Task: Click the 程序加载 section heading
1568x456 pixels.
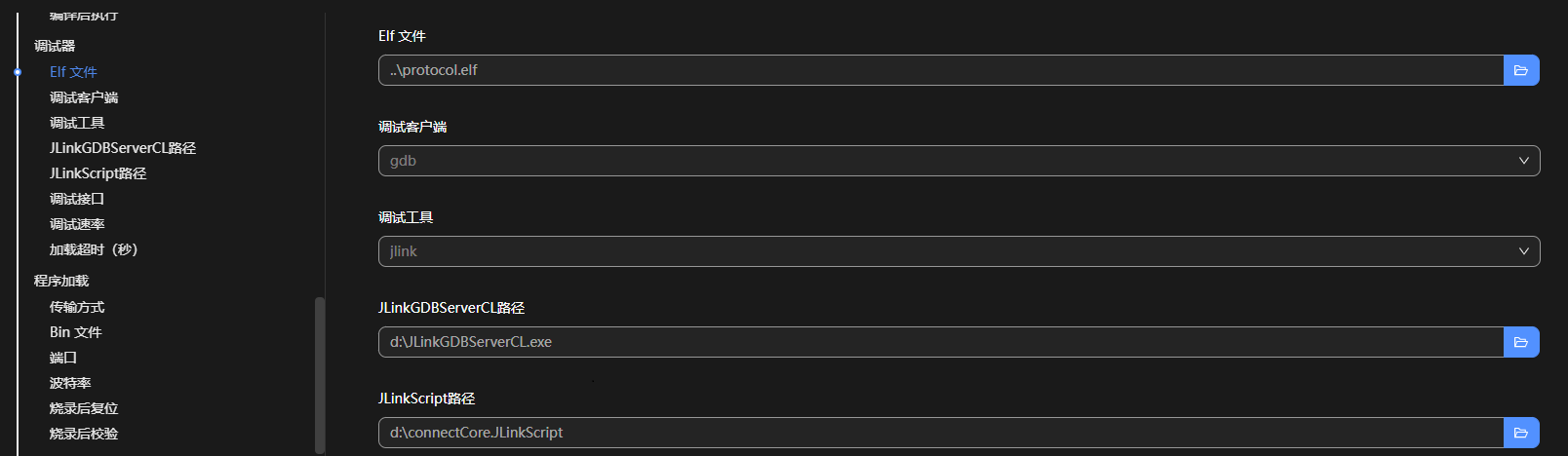Action: pyautogui.click(x=61, y=281)
